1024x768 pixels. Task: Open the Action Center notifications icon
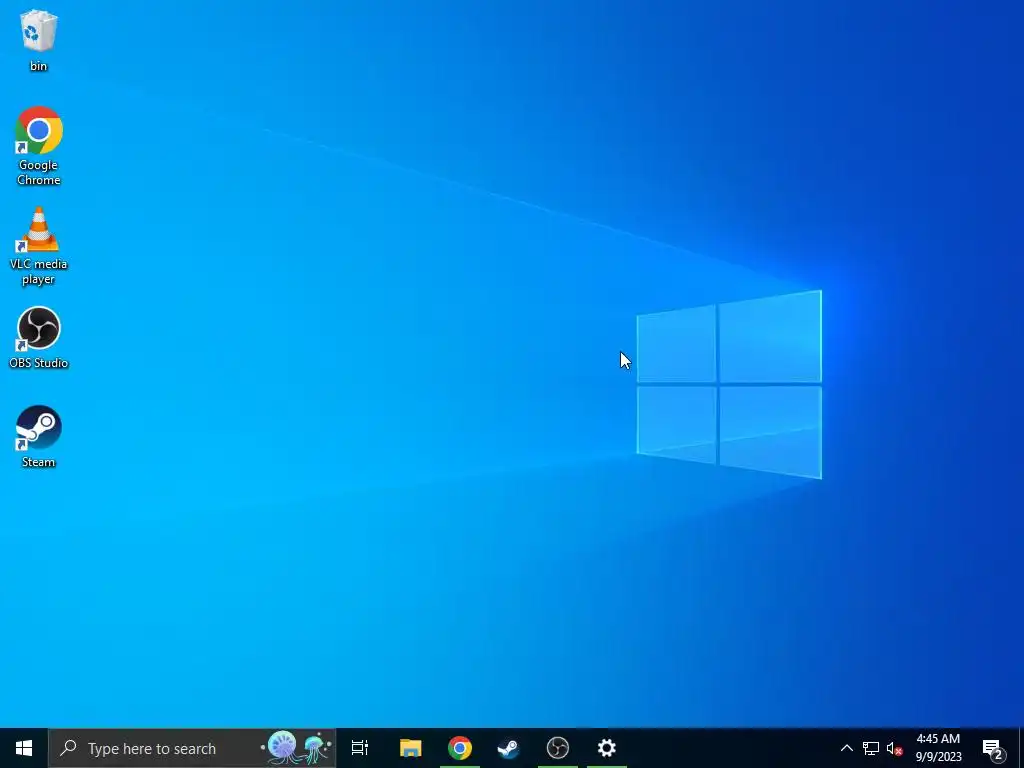[x=993, y=748]
